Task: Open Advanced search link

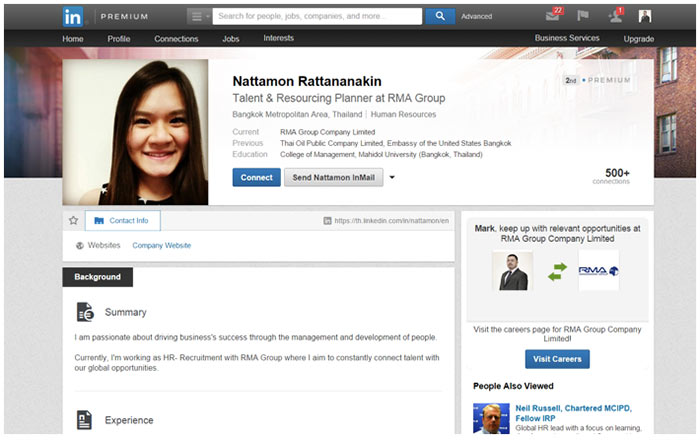Action: point(476,17)
